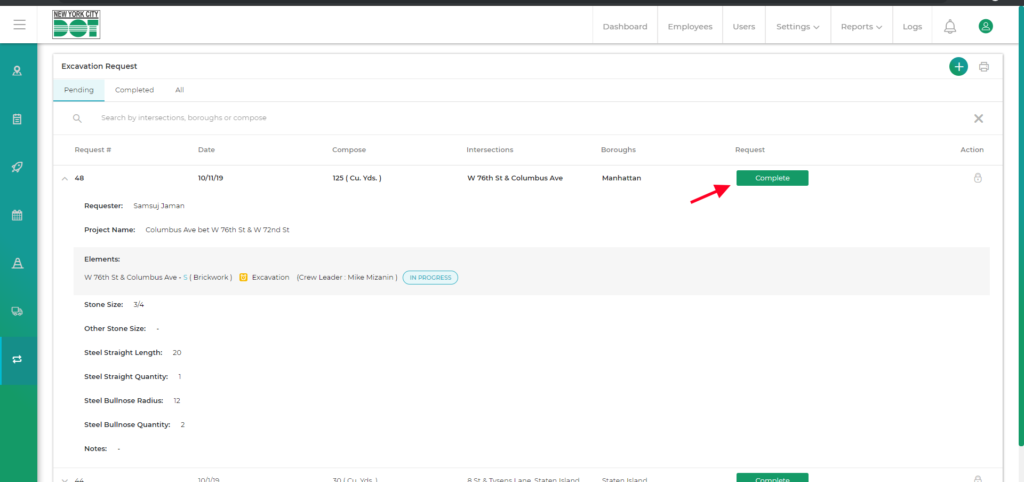Switch to the Completed tab
This screenshot has height=482, width=1024.
point(134,90)
